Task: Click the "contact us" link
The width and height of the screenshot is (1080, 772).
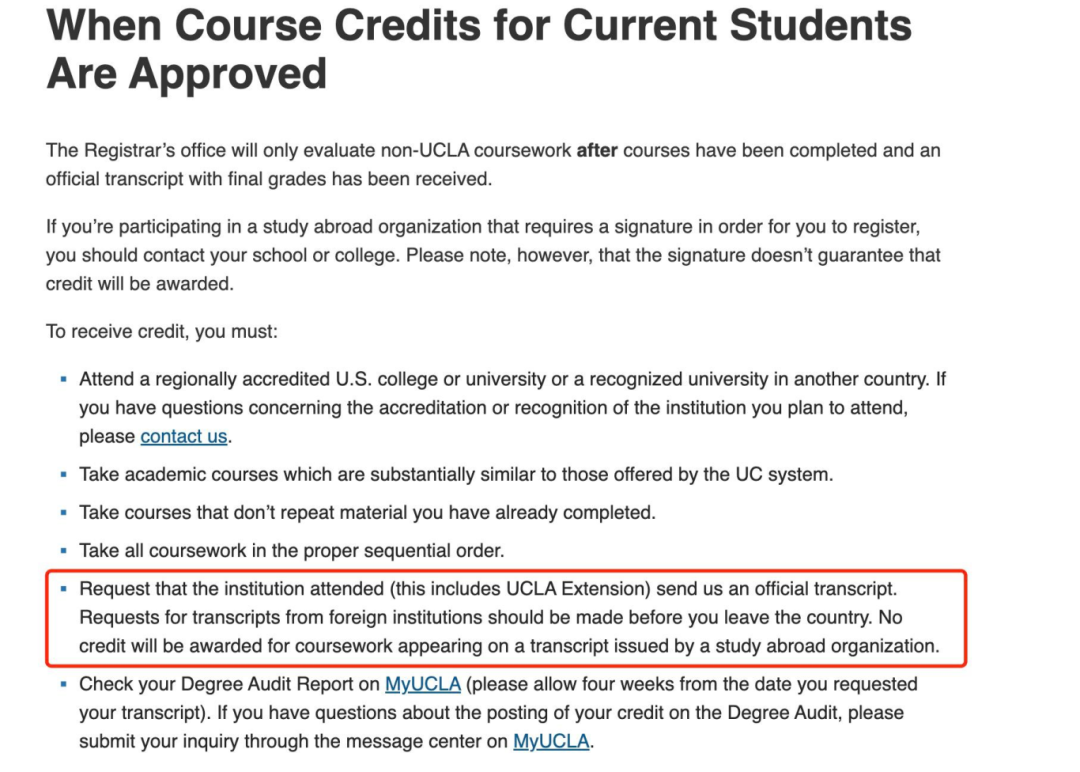Action: point(183,436)
